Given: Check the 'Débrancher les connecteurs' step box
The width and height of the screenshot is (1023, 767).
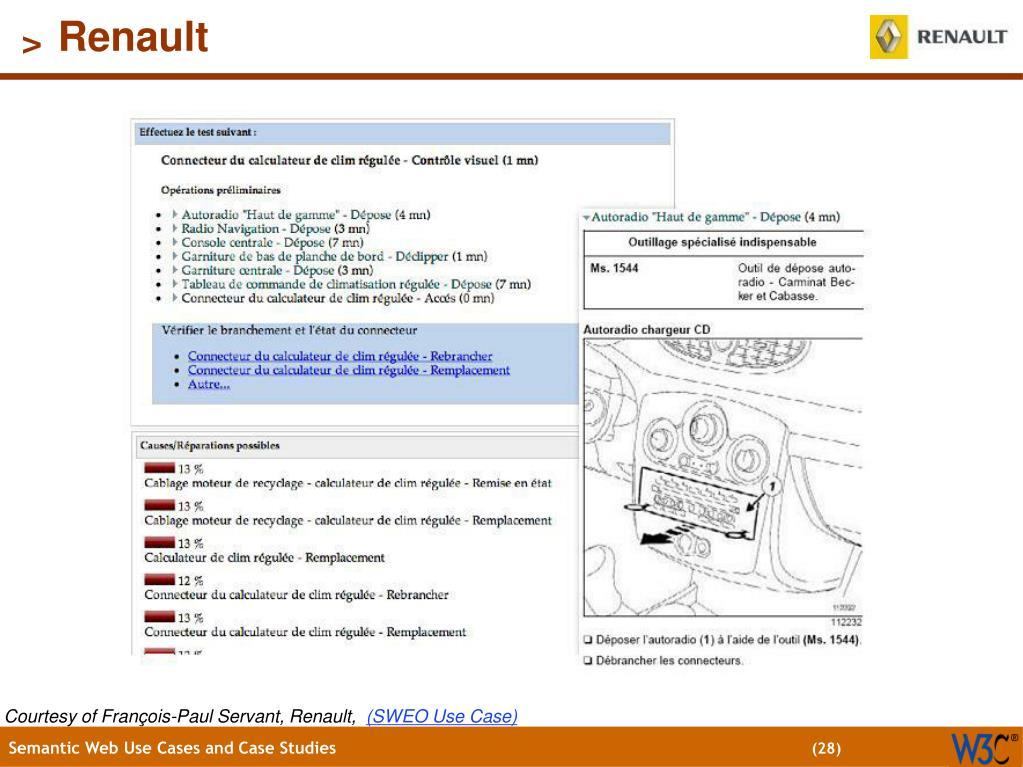Looking at the screenshot, I should (x=588, y=661).
